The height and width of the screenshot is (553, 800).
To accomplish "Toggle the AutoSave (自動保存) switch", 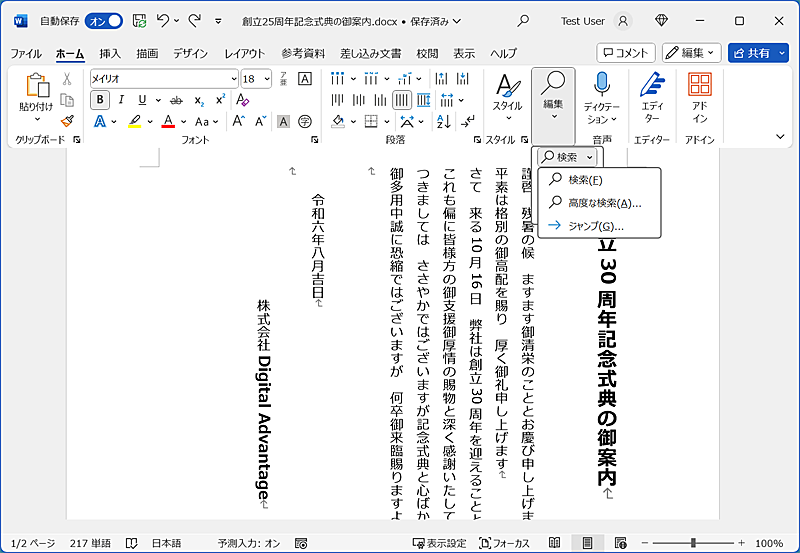I will [104, 20].
